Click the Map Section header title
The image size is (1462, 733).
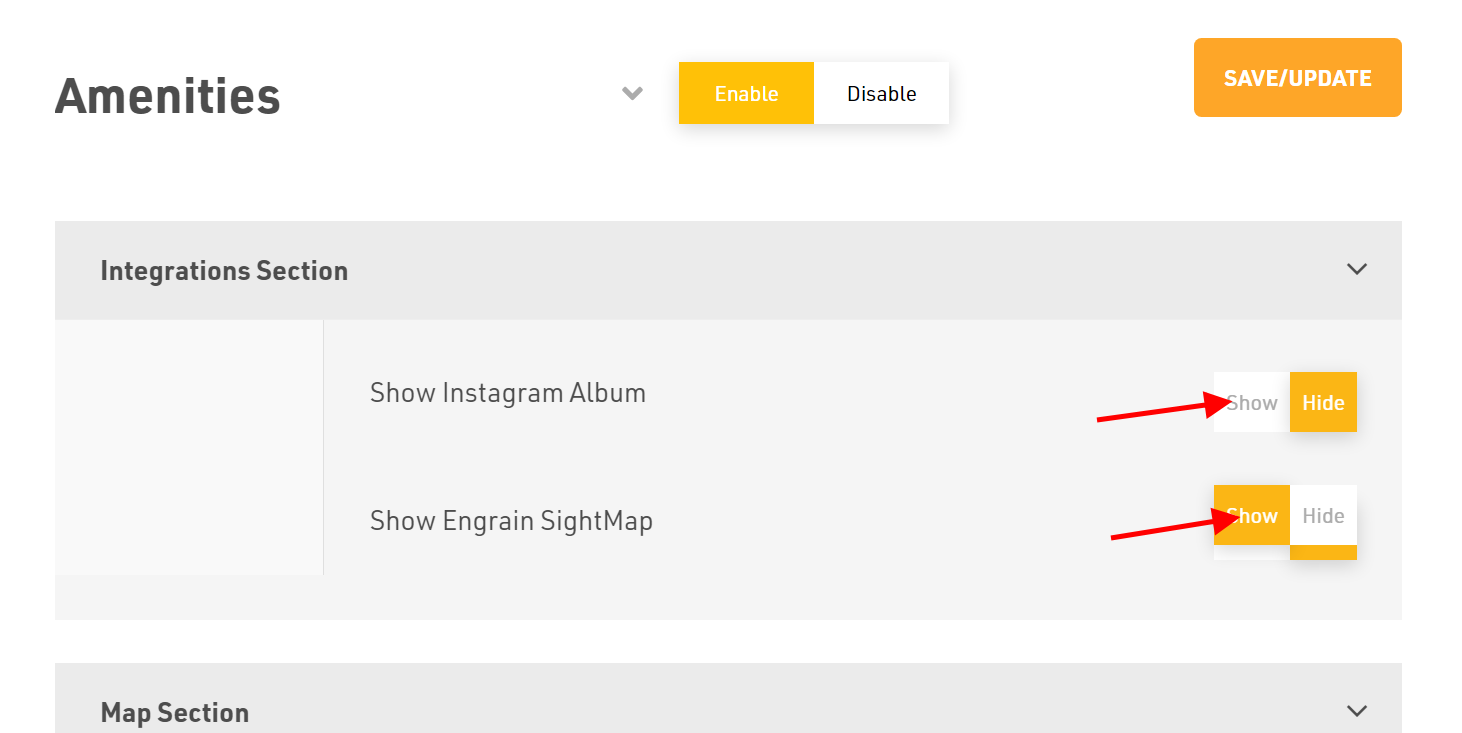click(175, 712)
